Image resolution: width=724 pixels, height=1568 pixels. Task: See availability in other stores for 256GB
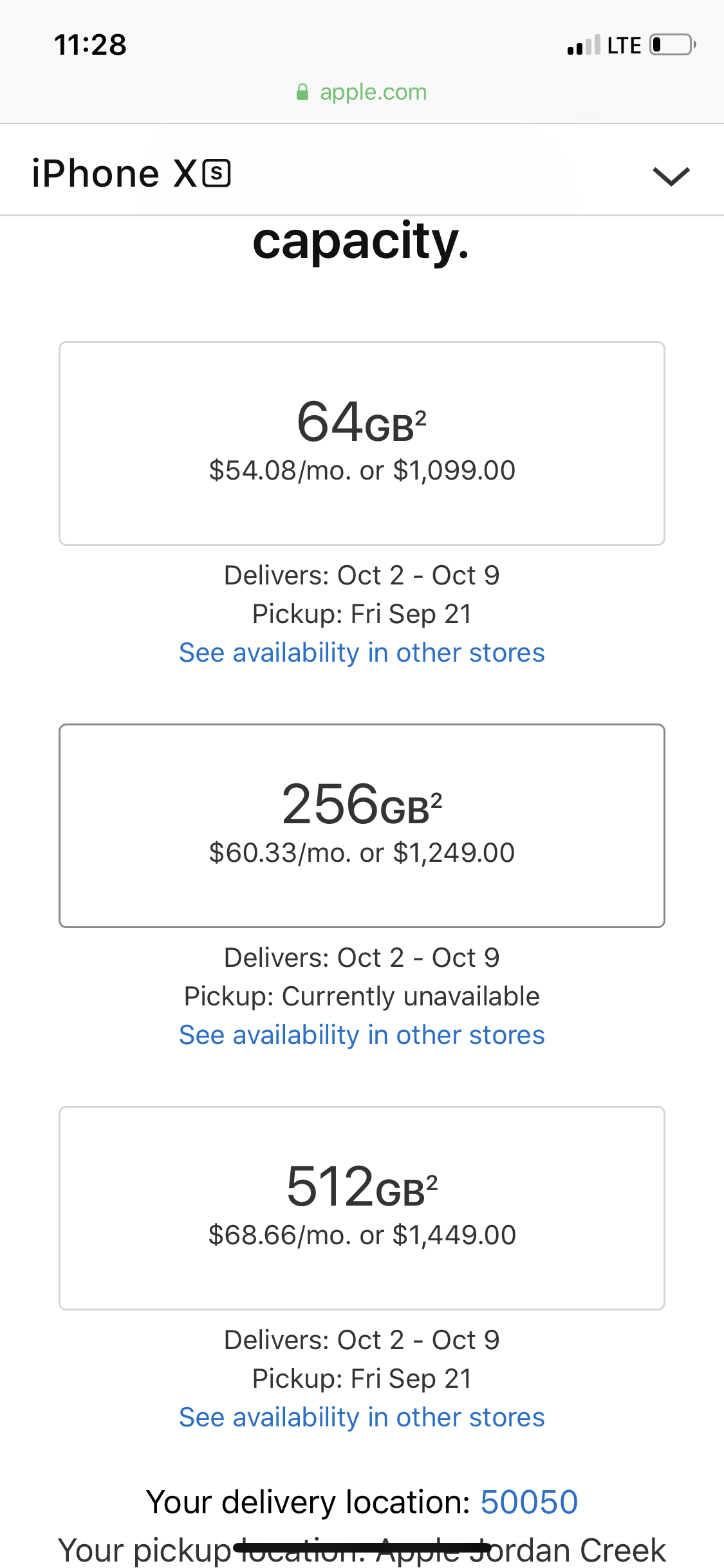point(362,1035)
